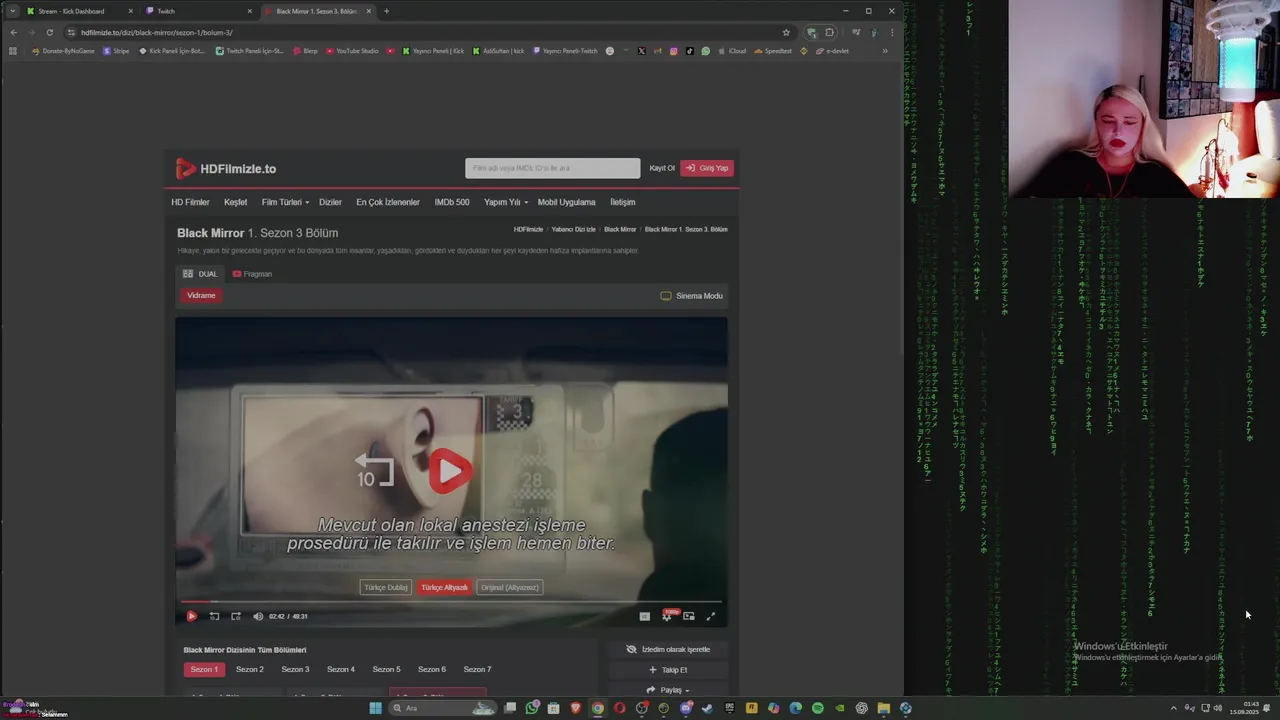Viewport: 1280px width, 720px height.
Task: Switch to Sezon 4 tab
Action: coord(341,669)
